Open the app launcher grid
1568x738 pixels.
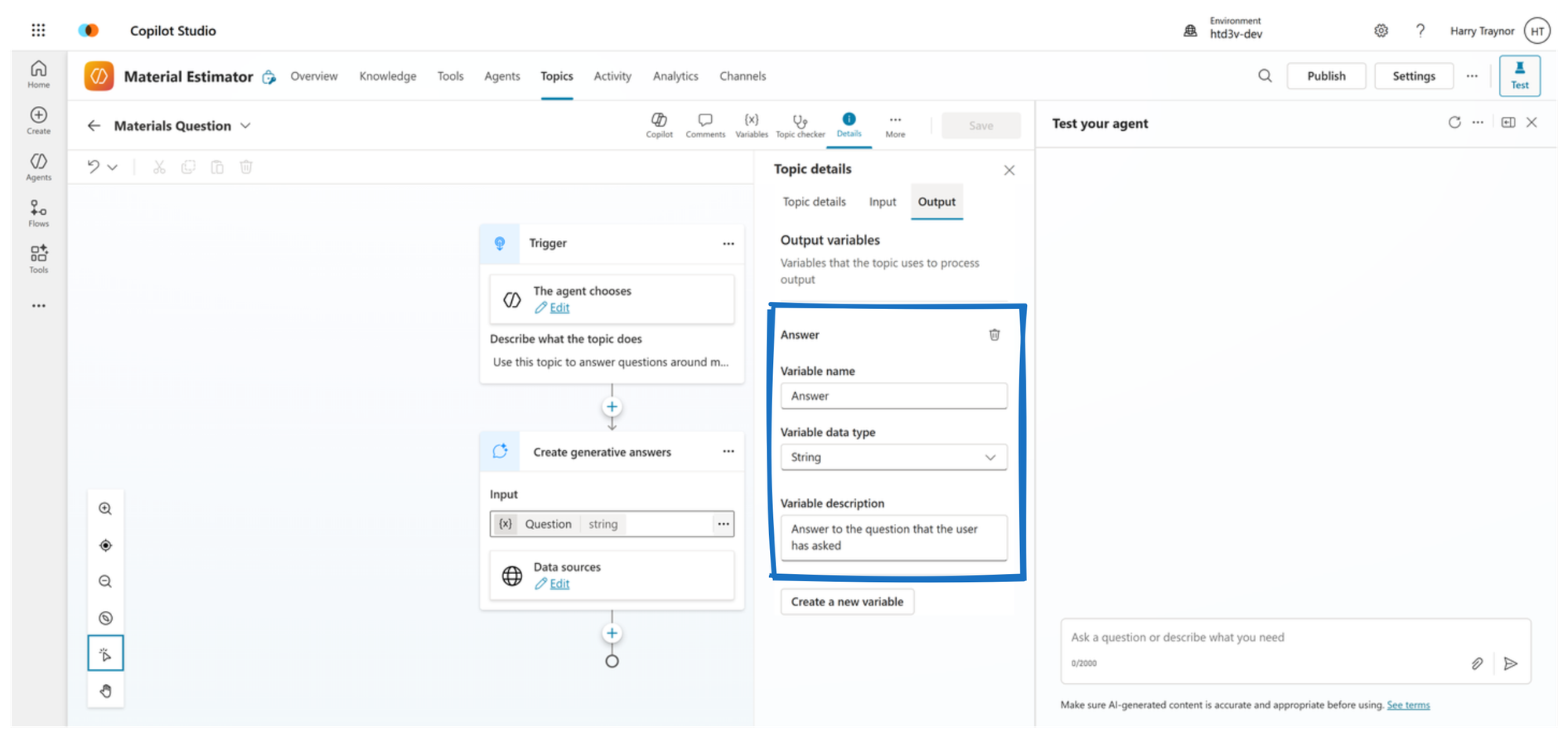(38, 31)
